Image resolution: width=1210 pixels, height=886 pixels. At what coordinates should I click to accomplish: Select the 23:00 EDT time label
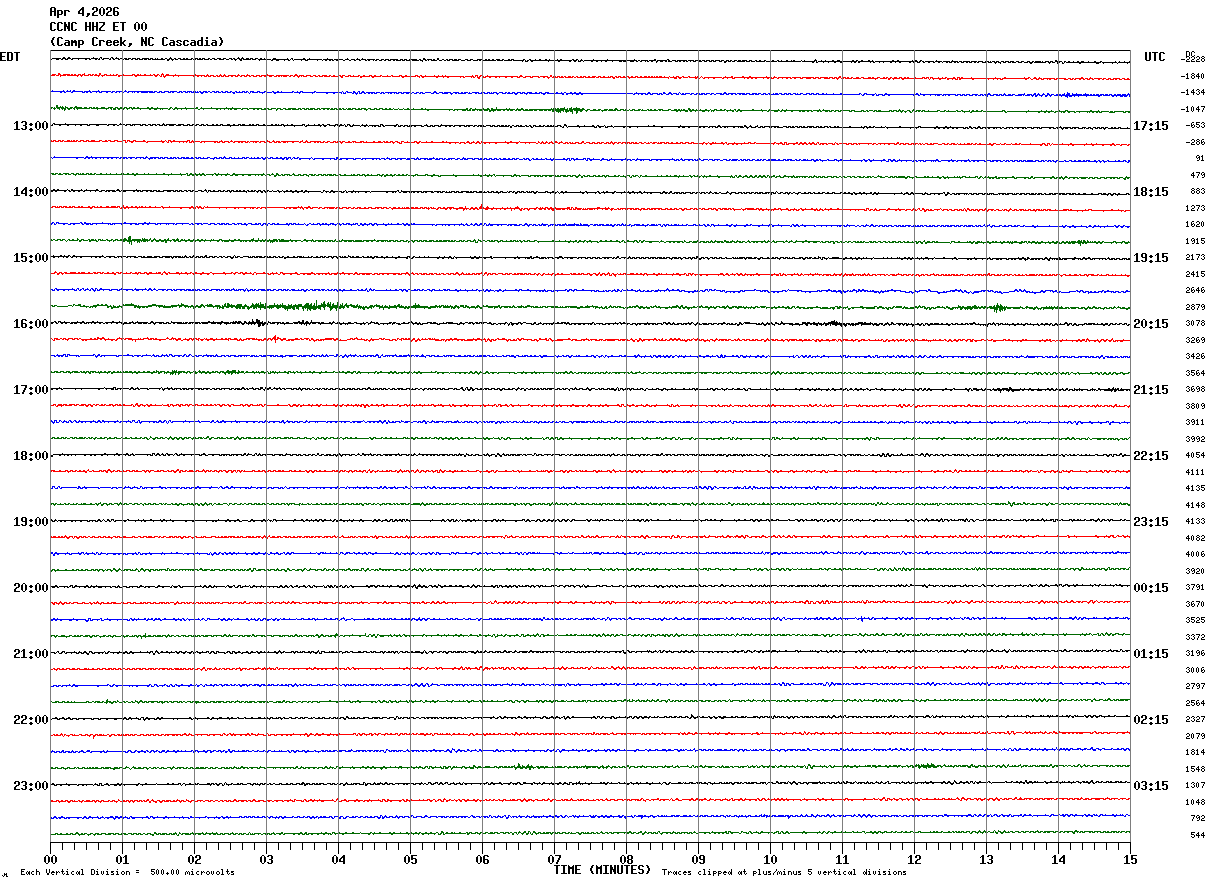pos(30,785)
